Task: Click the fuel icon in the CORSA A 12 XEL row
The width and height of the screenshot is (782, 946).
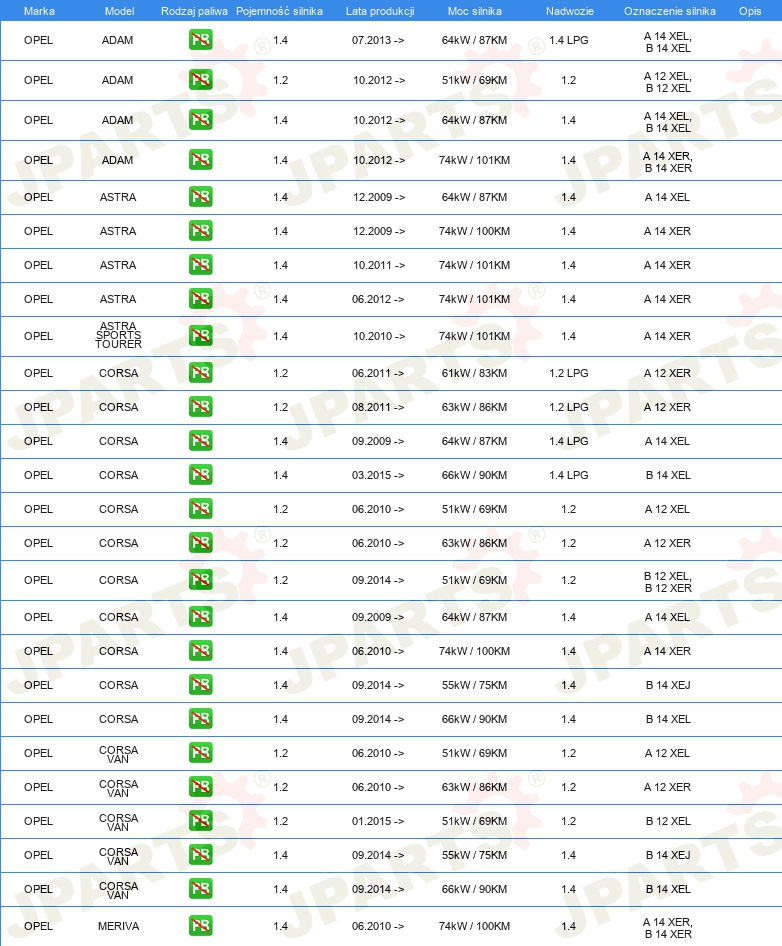Action: 200,509
